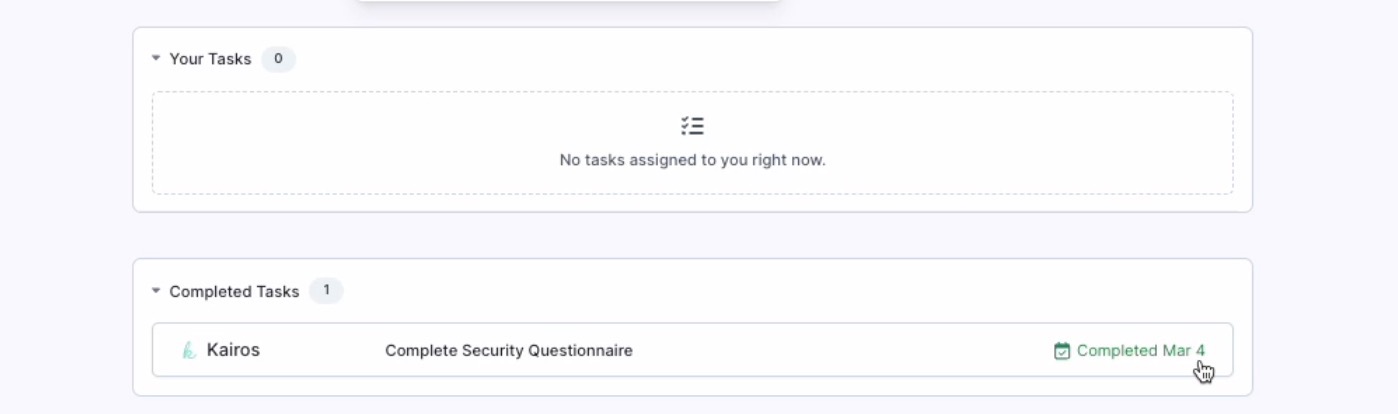The height and width of the screenshot is (414, 1398).
Task: Click the checklist icon in empty tasks area
Action: point(692,126)
